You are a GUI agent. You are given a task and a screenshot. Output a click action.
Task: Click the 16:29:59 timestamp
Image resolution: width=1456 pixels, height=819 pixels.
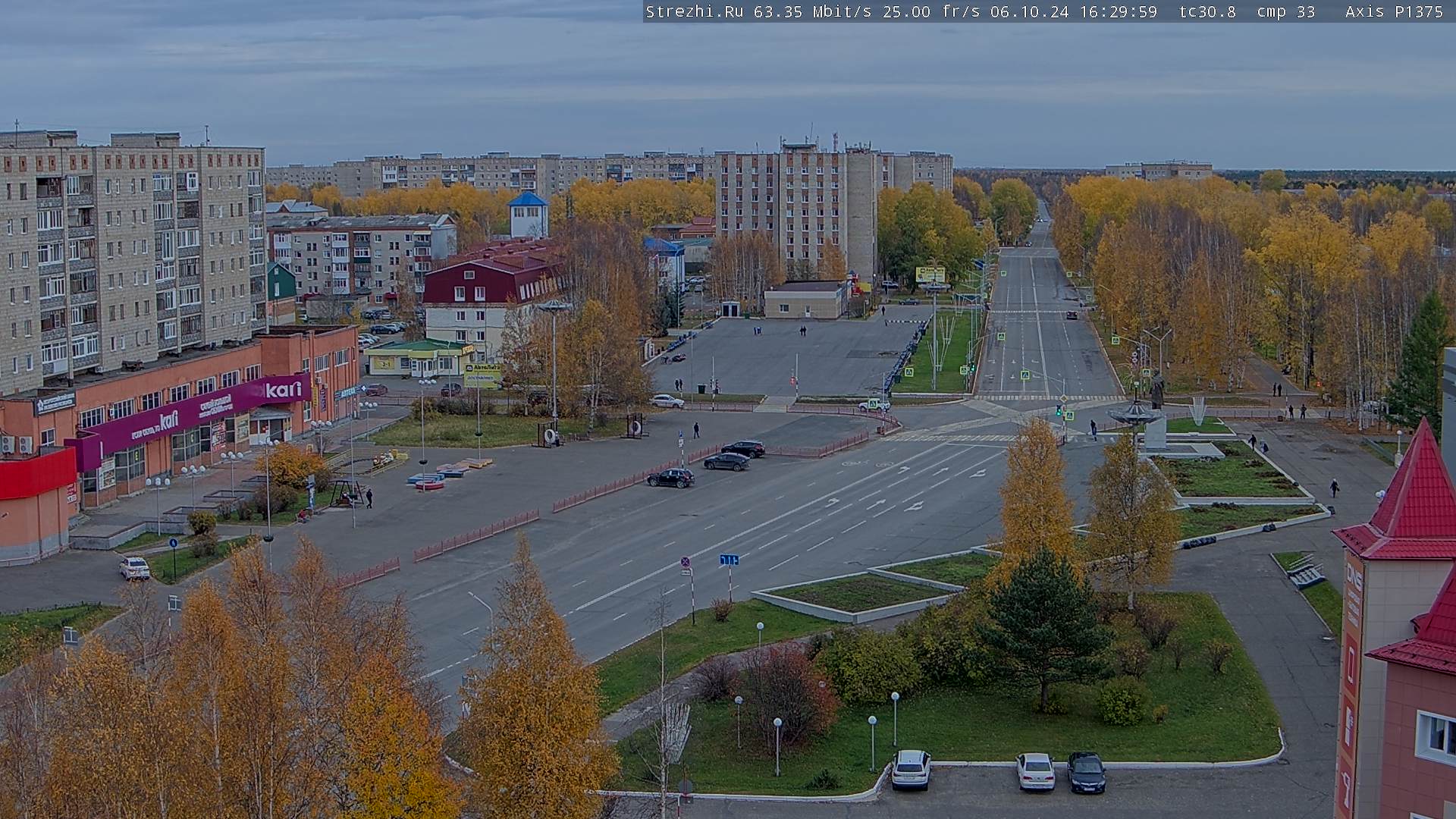point(1118,11)
